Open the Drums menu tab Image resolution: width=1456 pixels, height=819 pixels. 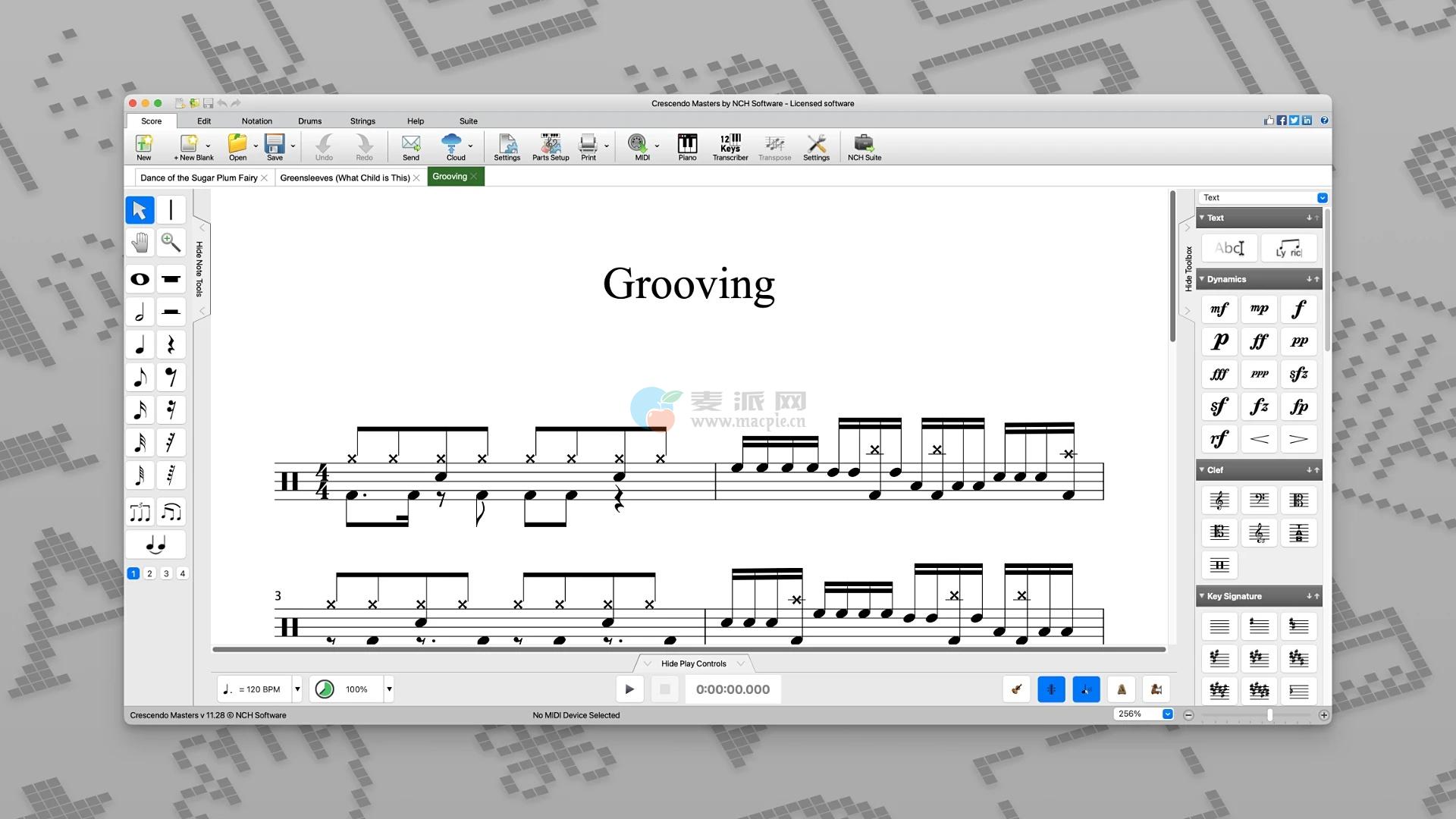(309, 121)
